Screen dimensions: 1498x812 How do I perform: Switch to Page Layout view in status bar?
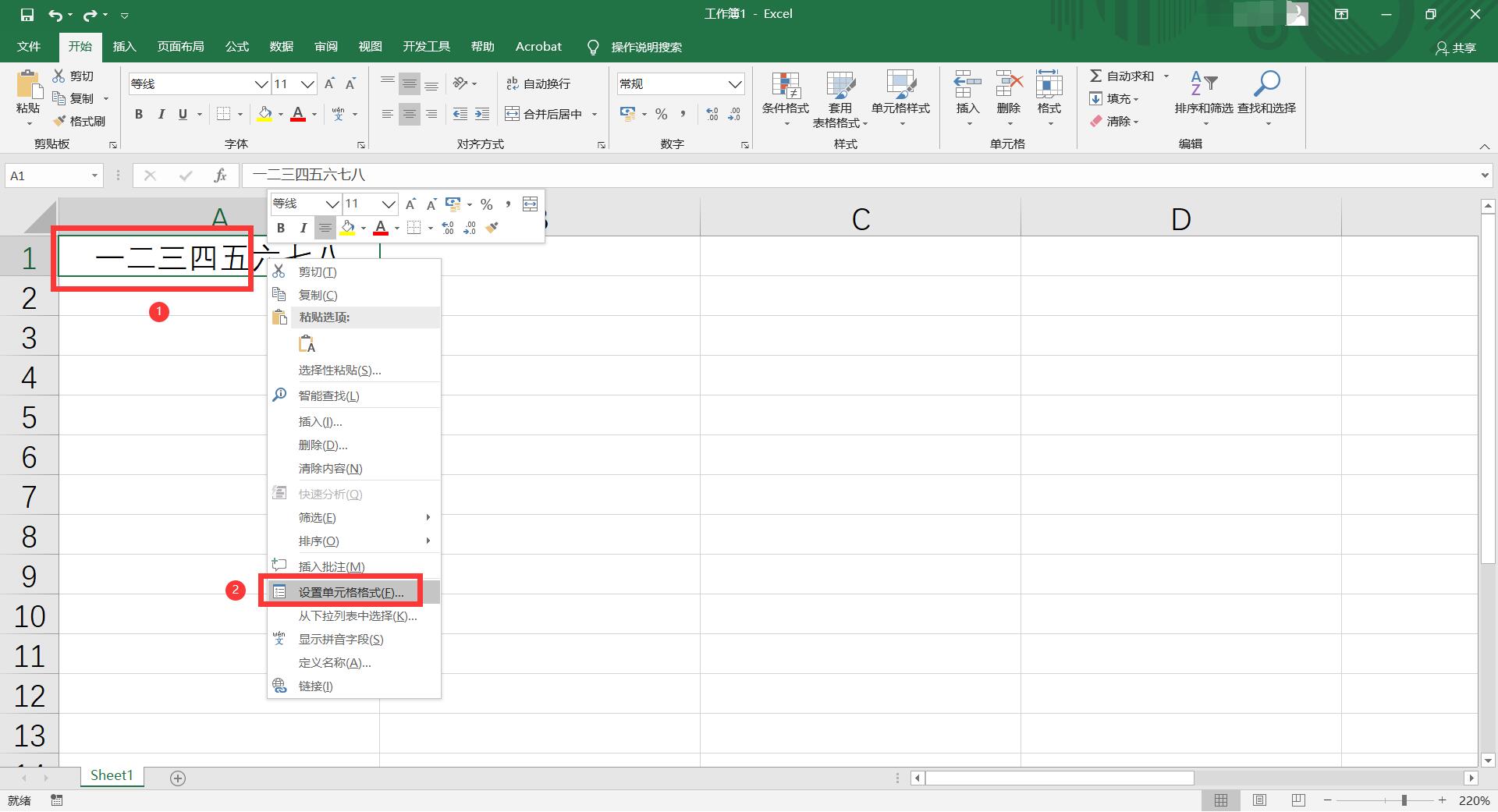[x=1259, y=800]
